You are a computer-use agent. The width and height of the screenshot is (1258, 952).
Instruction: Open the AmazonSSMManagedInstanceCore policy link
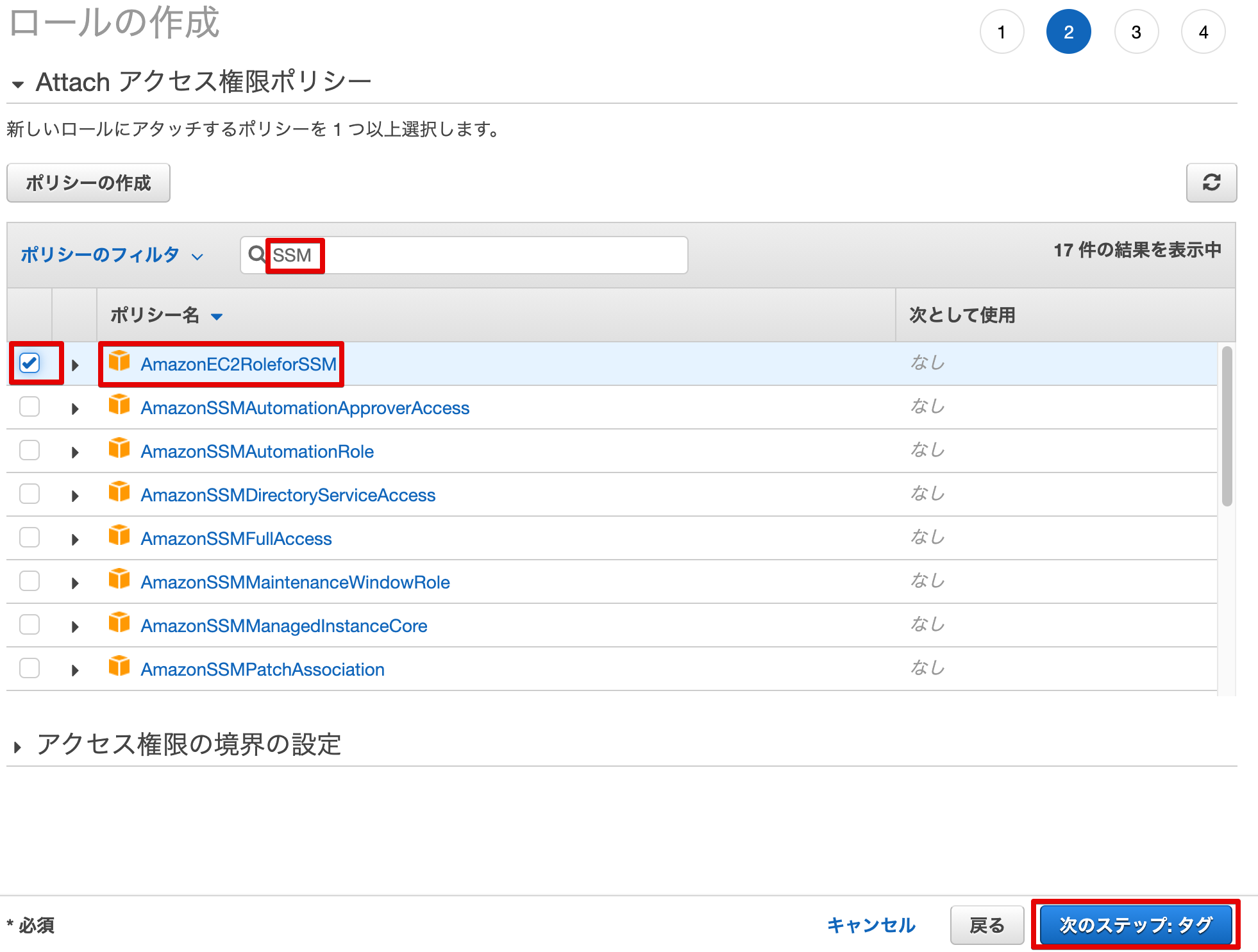tap(284, 626)
